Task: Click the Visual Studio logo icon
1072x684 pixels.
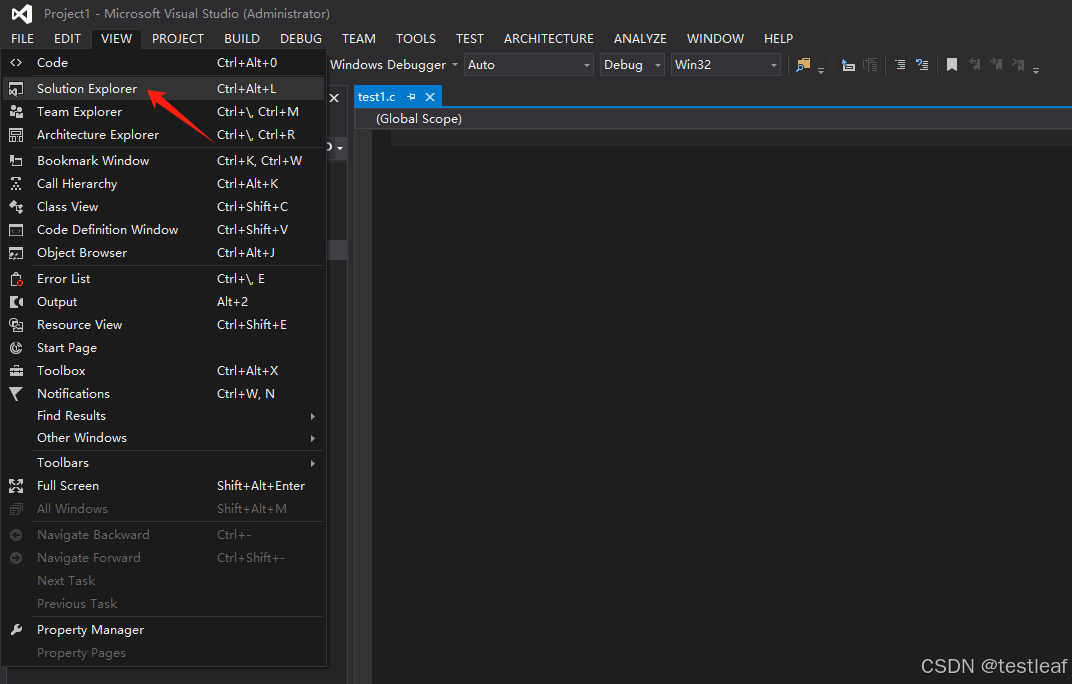Action: (22, 13)
